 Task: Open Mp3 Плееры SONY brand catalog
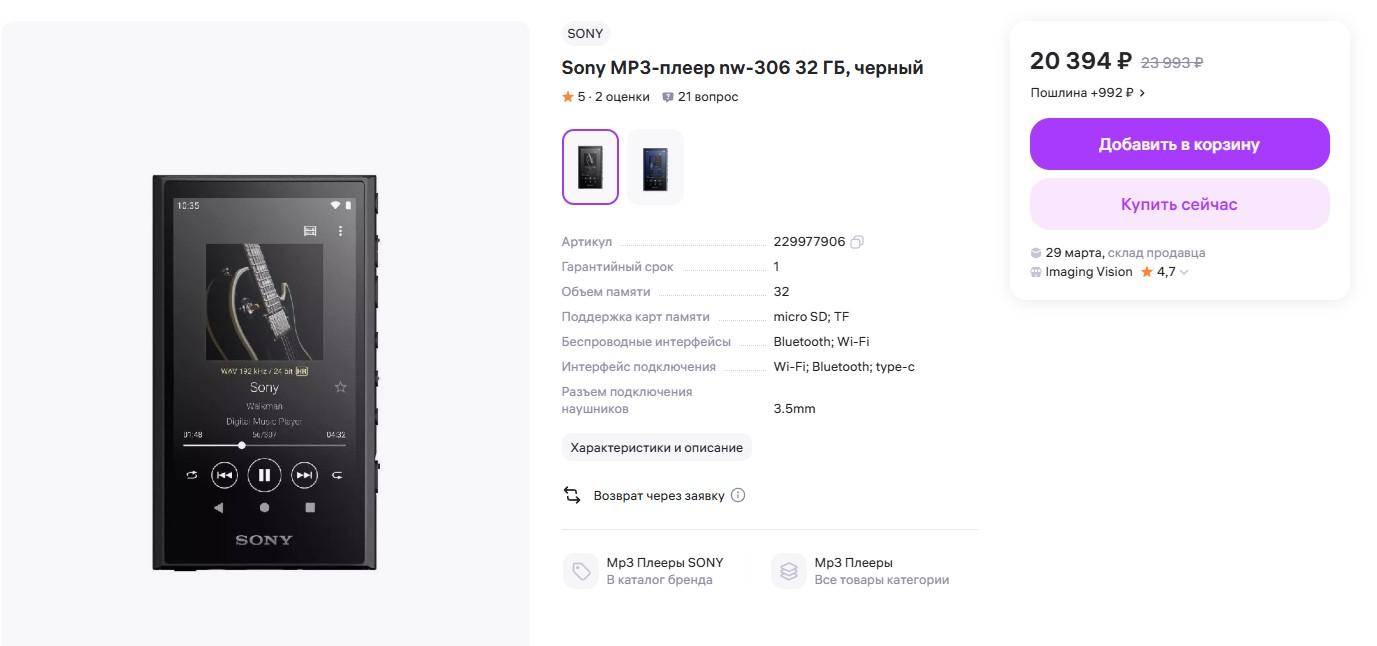[x=664, y=563]
